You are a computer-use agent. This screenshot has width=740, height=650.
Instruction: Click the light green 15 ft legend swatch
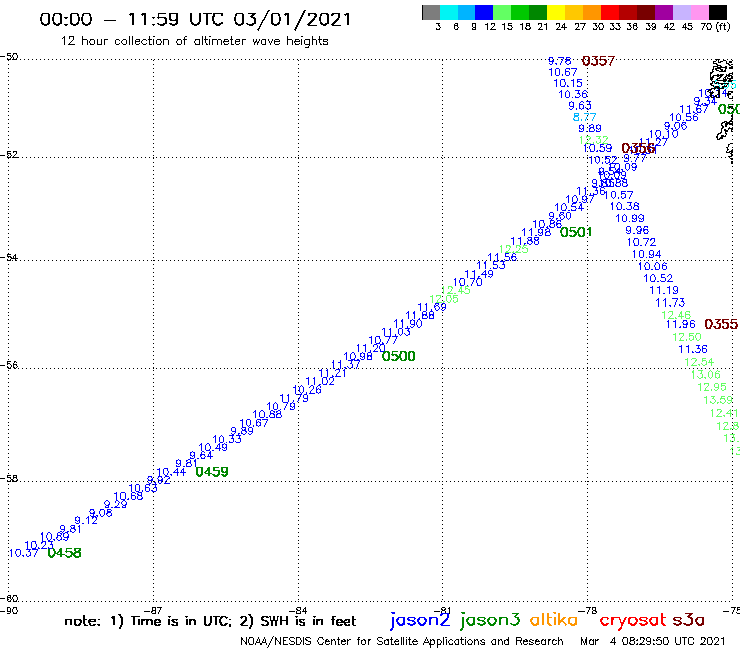[503, 12]
